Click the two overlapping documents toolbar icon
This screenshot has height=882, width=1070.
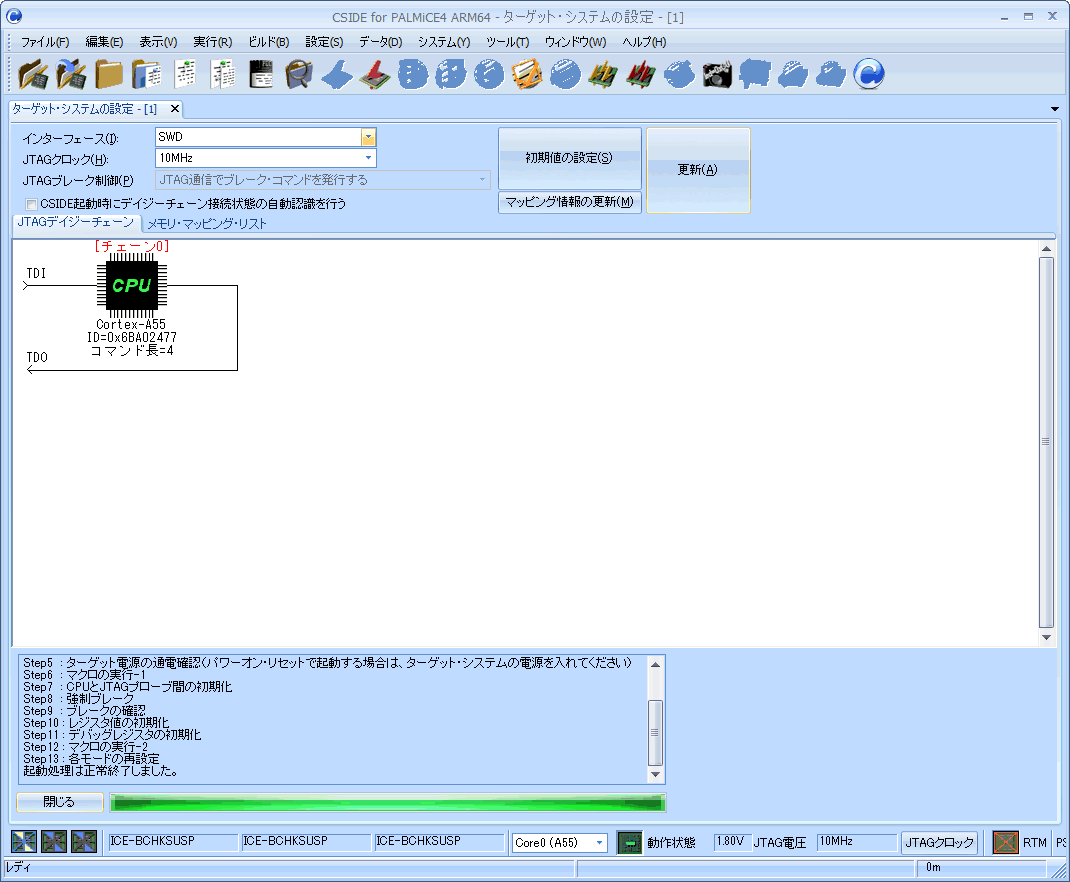pyautogui.click(x=223, y=74)
